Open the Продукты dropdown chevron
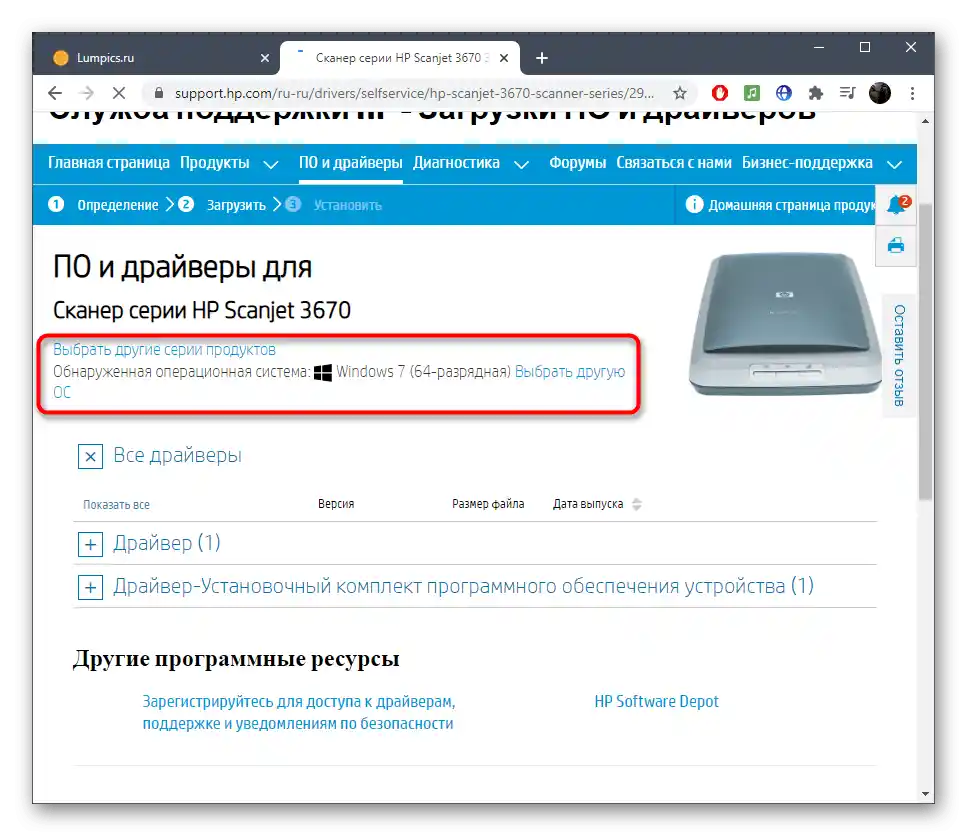This screenshot has height=836, width=967. pos(271,164)
